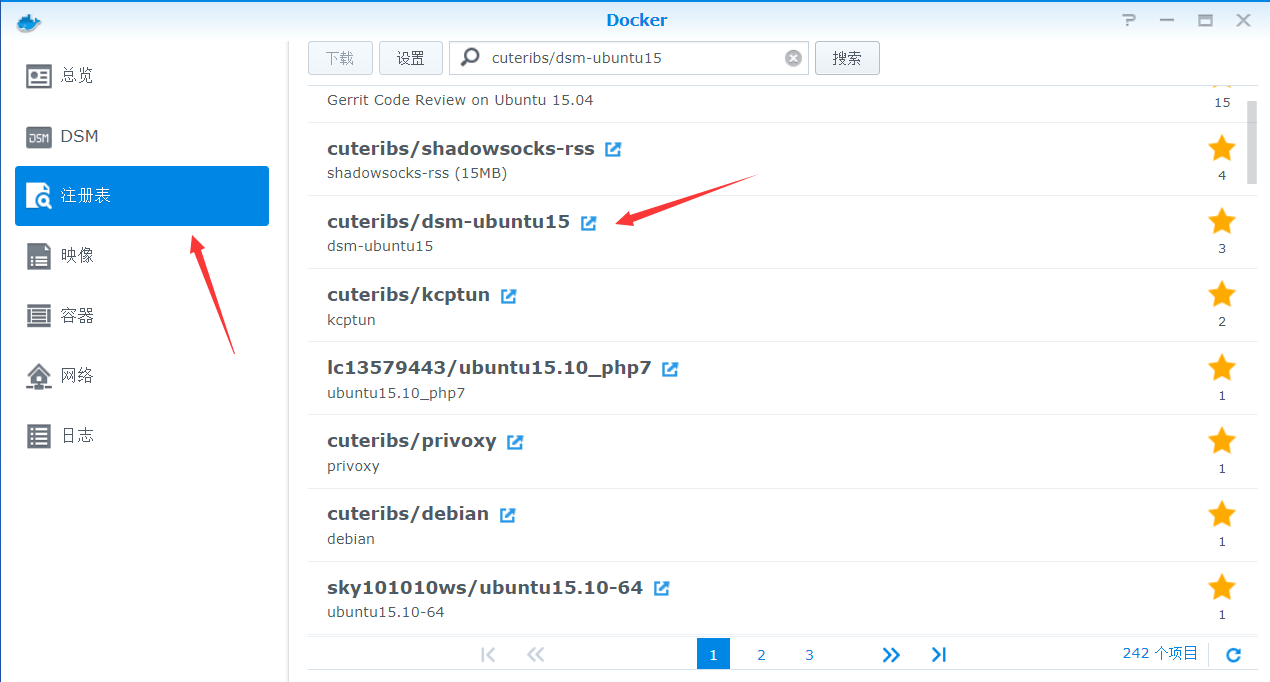Click star icon of cuteribs/dsm-ubuntu15
Image resolution: width=1270 pixels, height=682 pixels.
point(1222,221)
